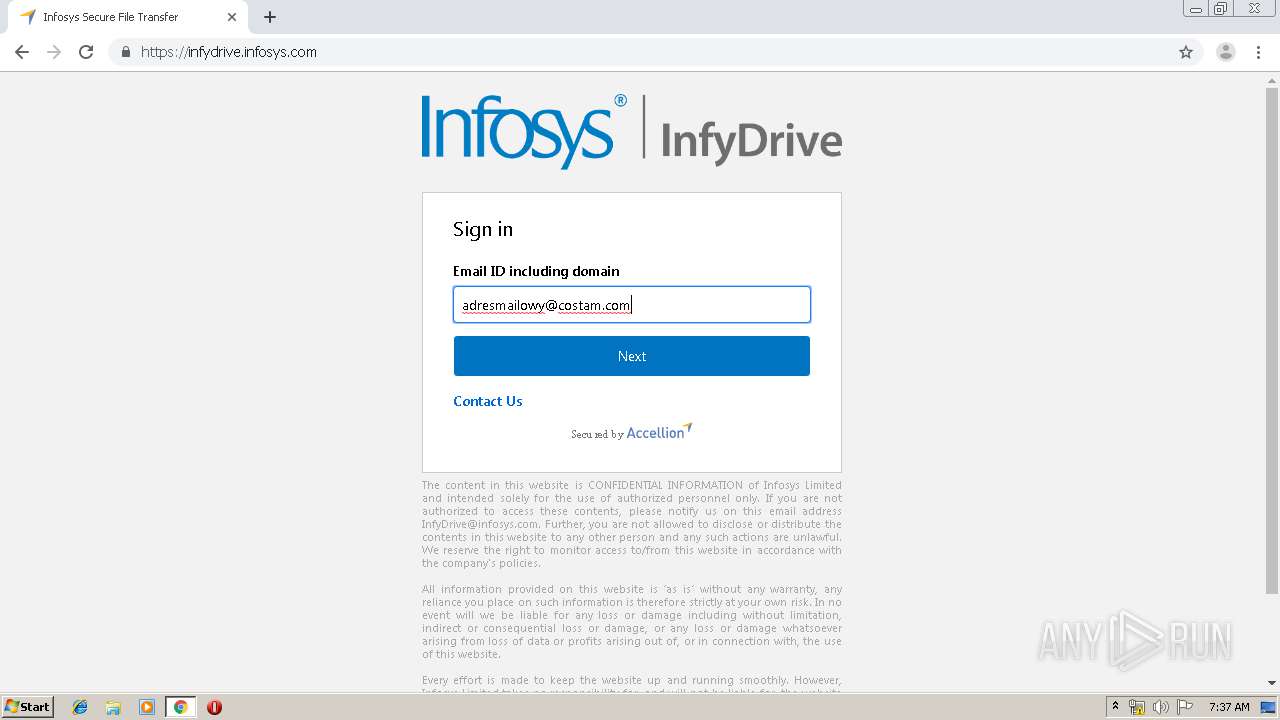Open a new browser tab

click(x=270, y=17)
